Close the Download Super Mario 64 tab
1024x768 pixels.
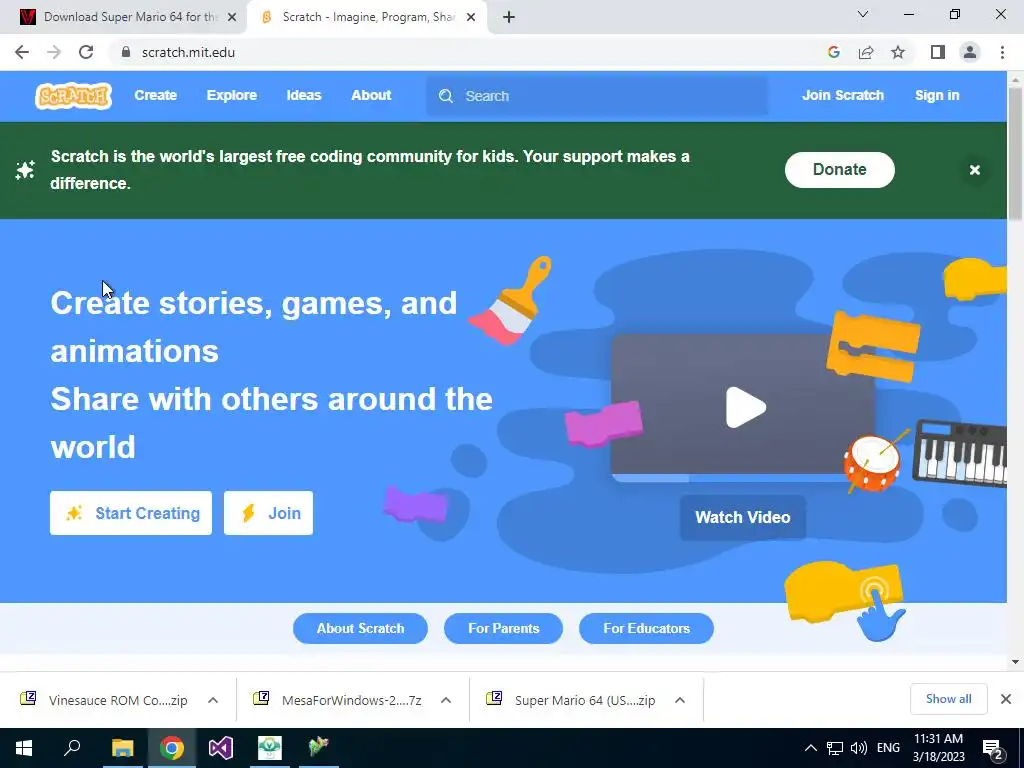pyautogui.click(x=232, y=18)
